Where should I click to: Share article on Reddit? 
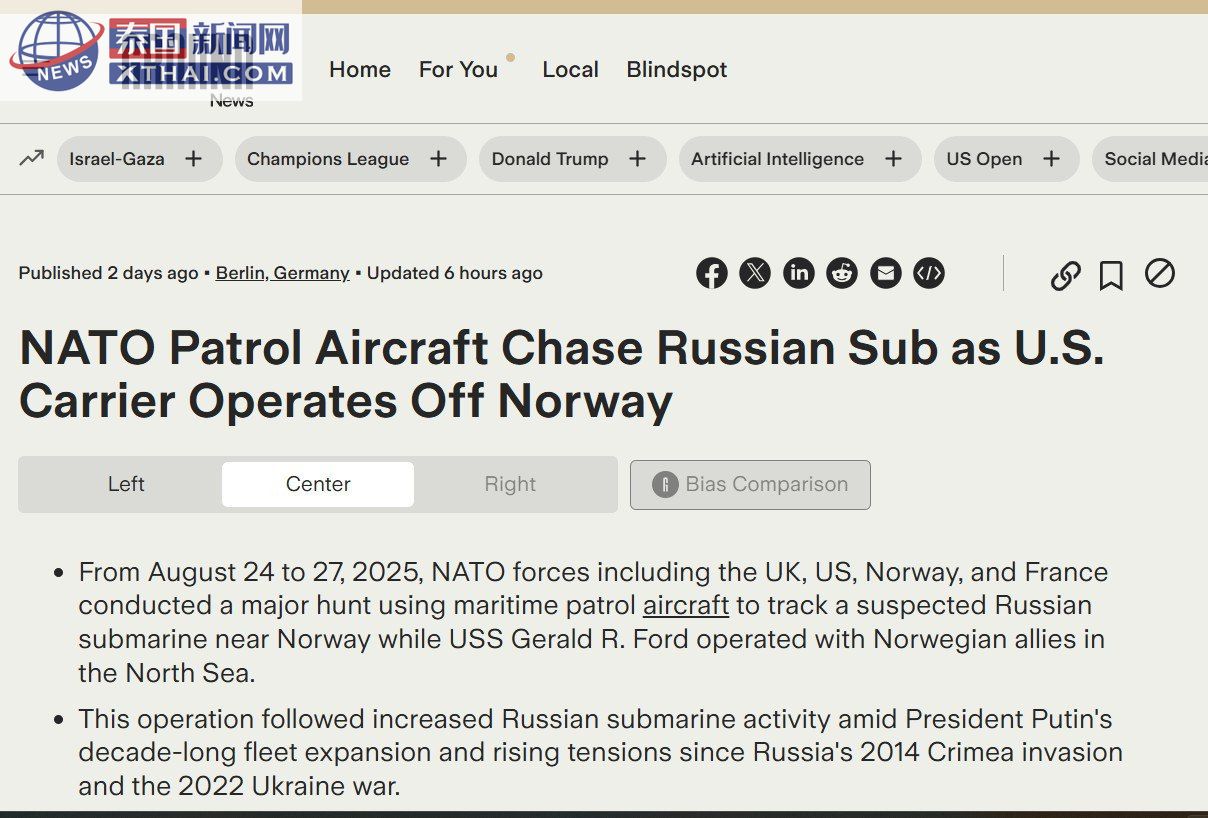click(x=842, y=273)
